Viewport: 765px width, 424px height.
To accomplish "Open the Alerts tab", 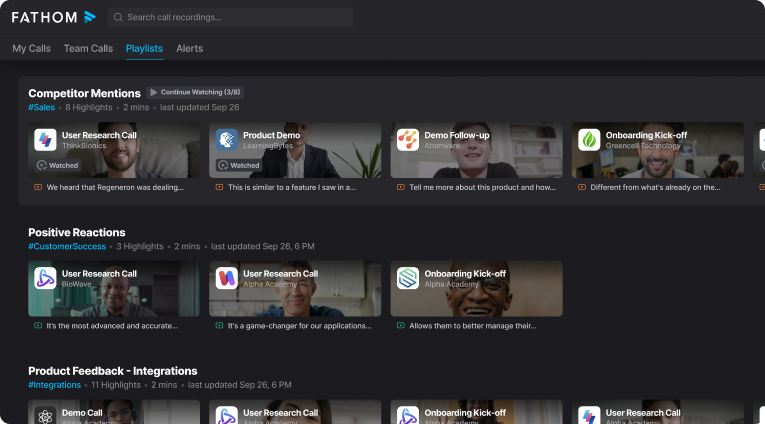I will pyautogui.click(x=189, y=48).
